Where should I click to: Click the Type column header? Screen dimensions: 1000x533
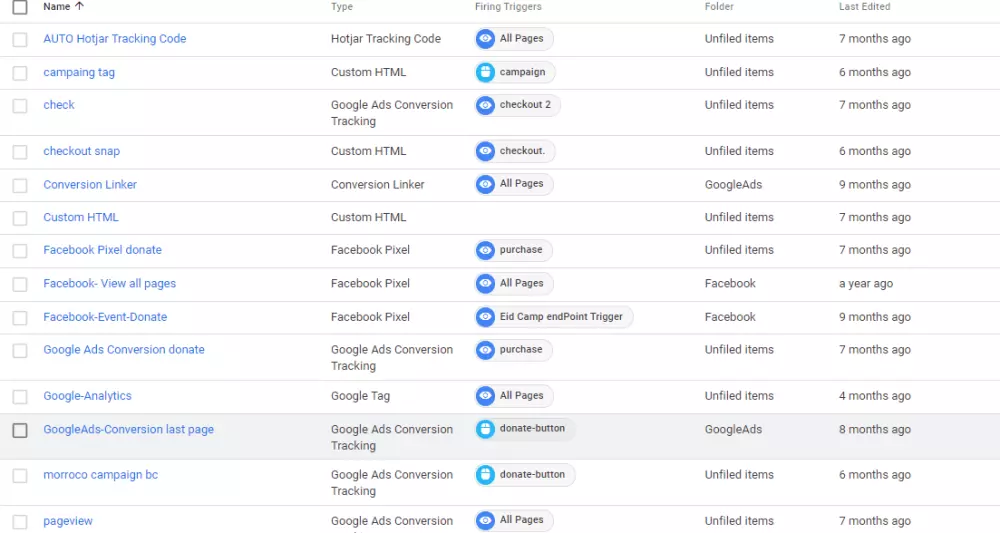(342, 7)
